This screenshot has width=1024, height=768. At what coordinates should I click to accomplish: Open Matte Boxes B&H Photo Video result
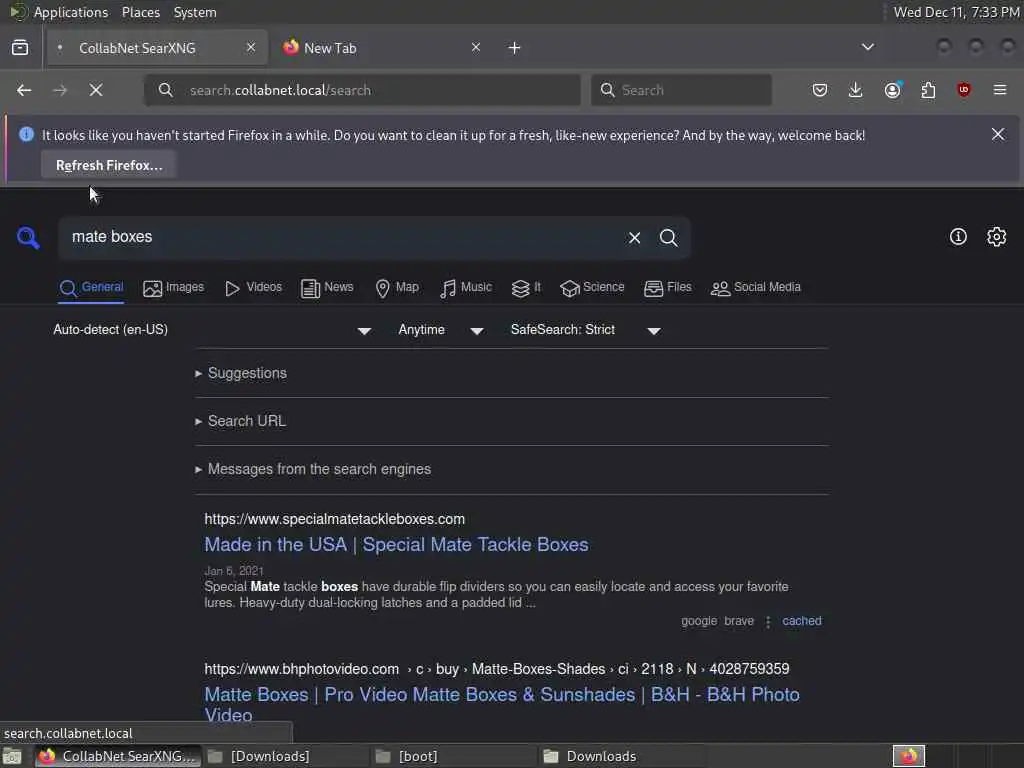point(502,704)
